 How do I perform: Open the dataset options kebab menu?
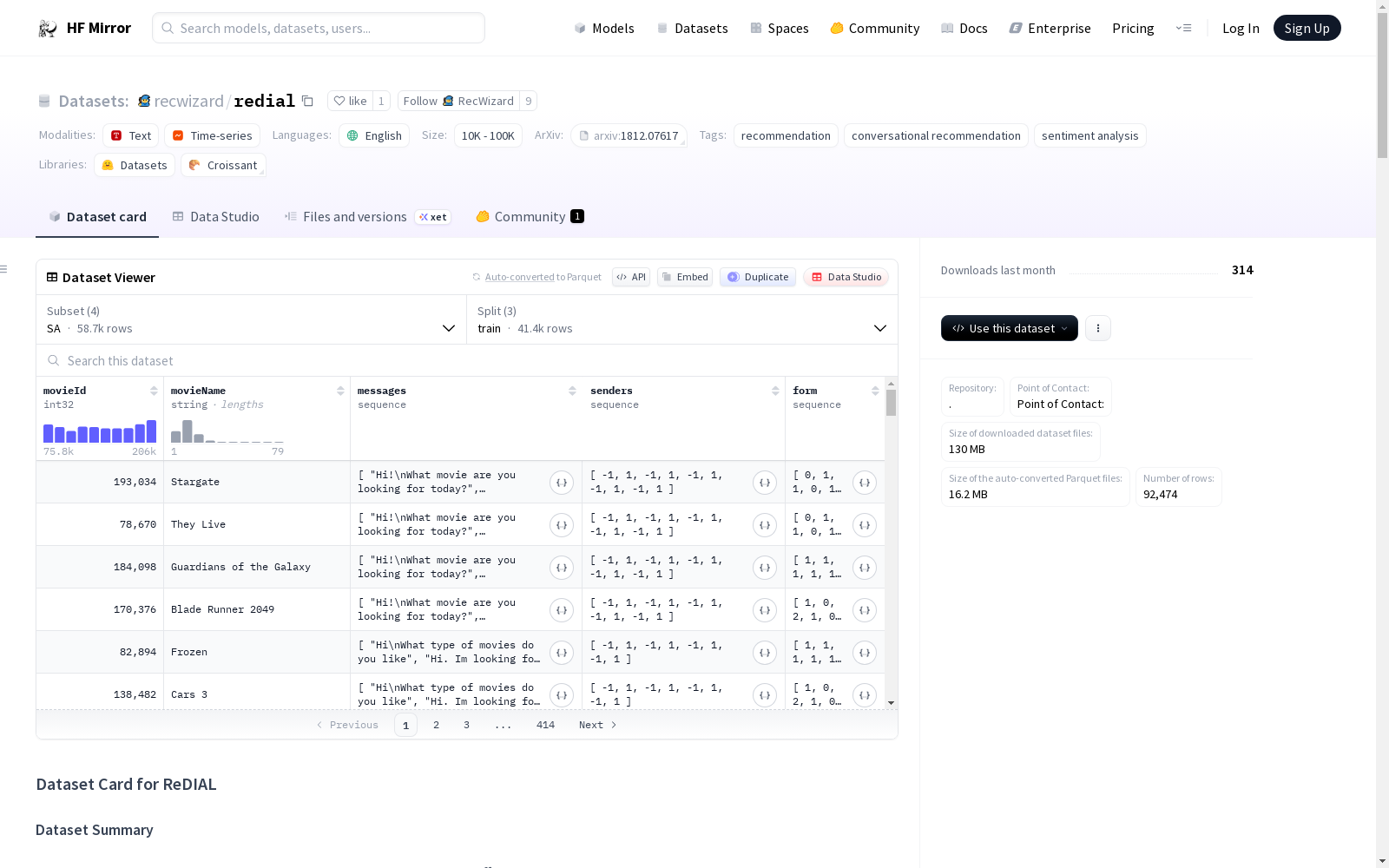coord(1098,328)
